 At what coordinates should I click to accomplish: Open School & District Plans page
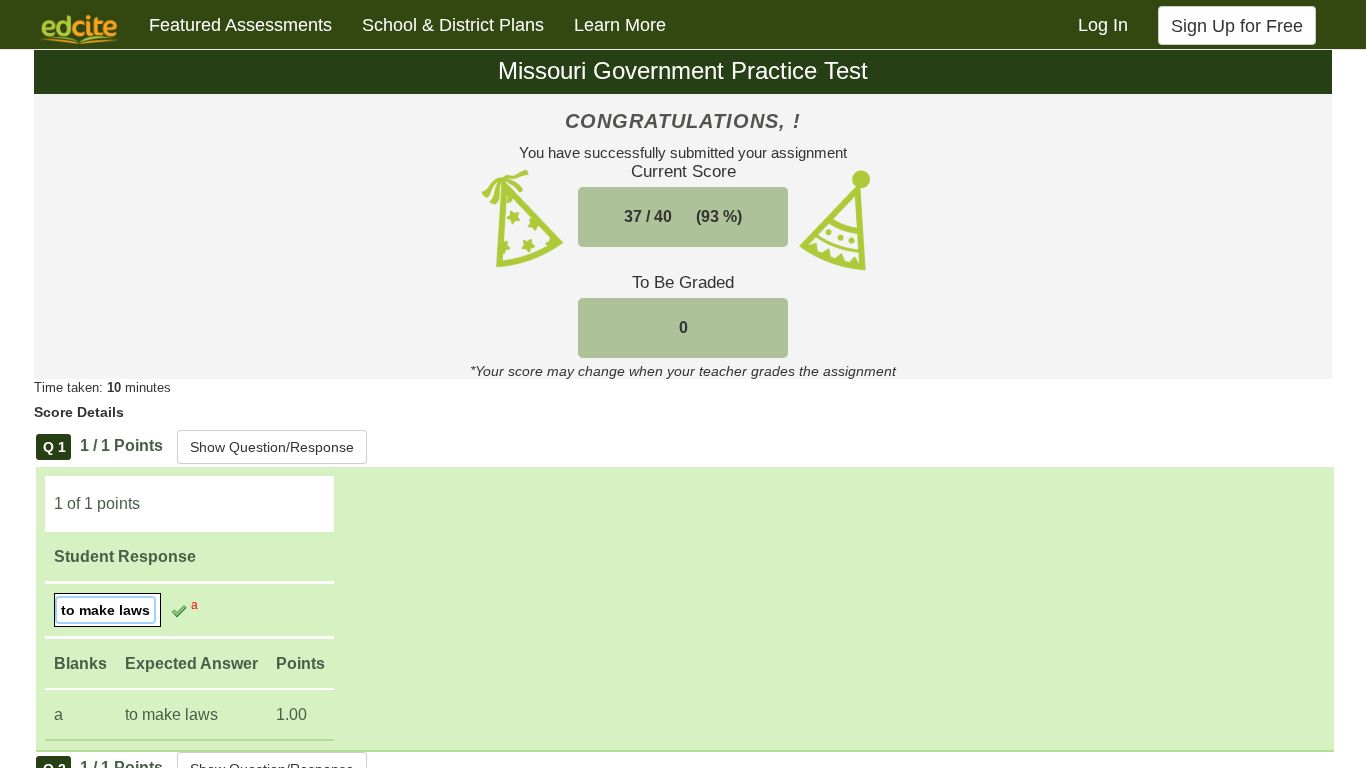tap(453, 25)
